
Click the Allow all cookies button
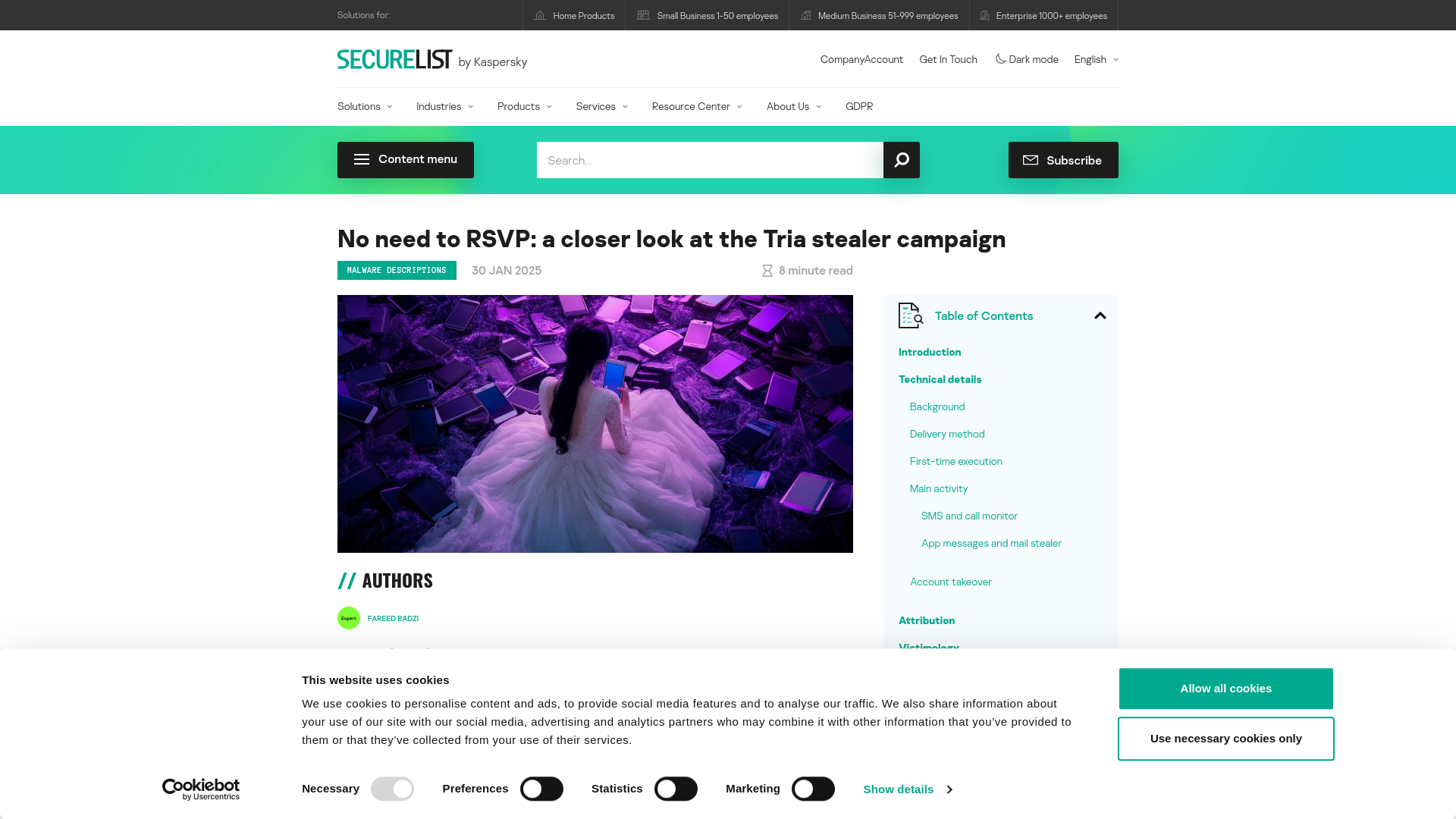coord(1226,688)
